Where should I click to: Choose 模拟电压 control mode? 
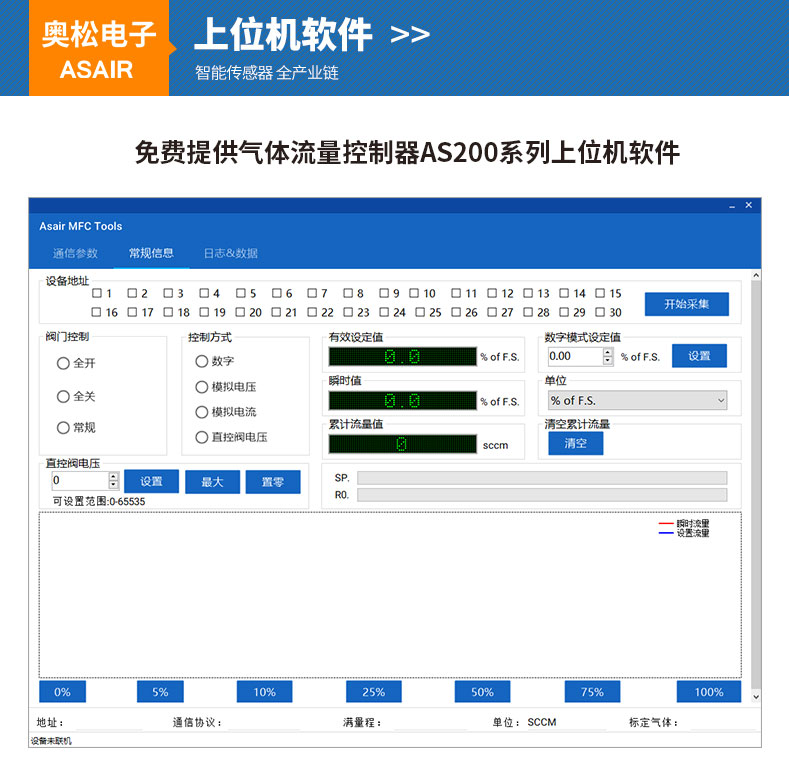[x=202, y=387]
